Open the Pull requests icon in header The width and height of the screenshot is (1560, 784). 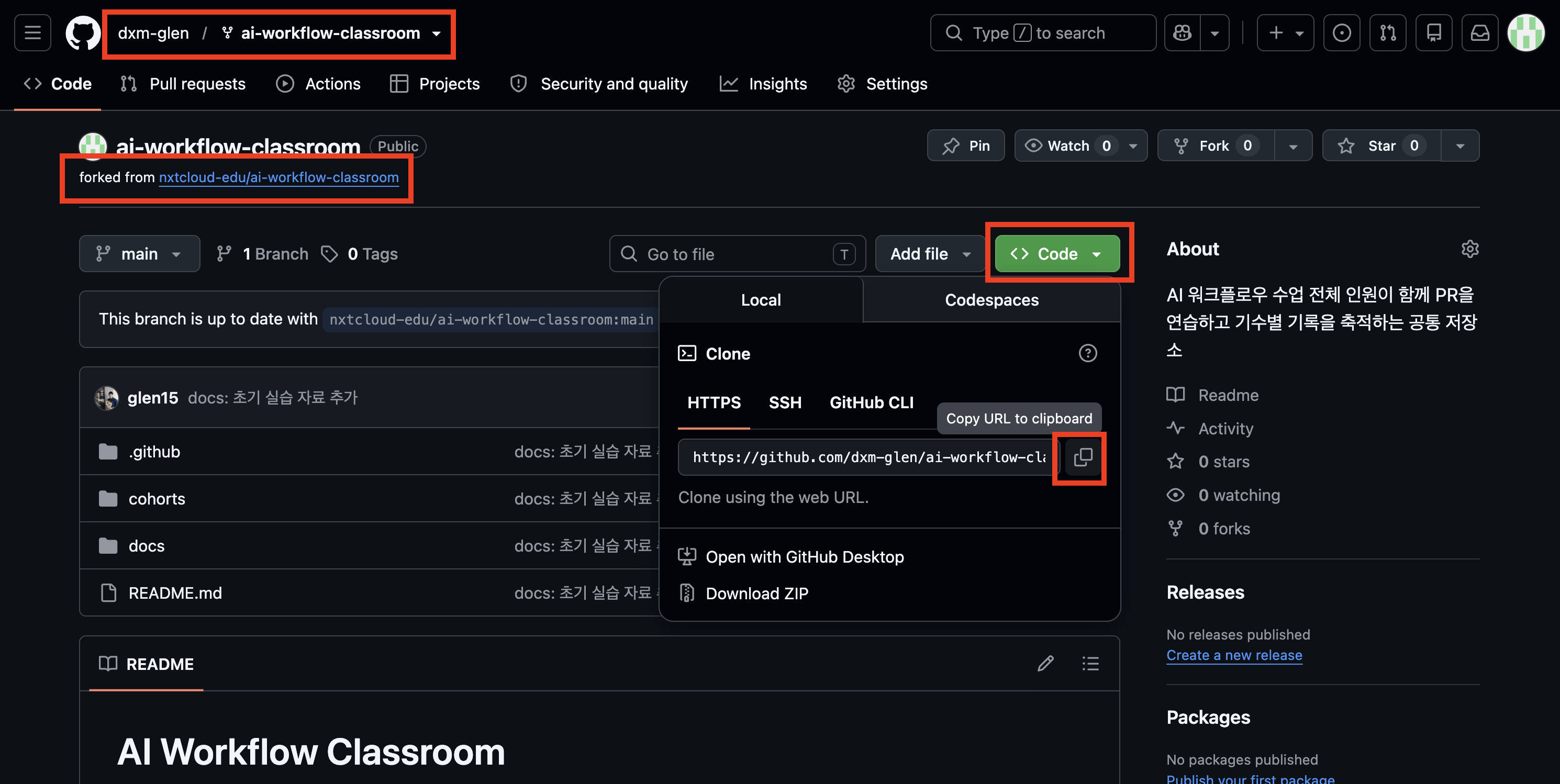tap(1387, 32)
